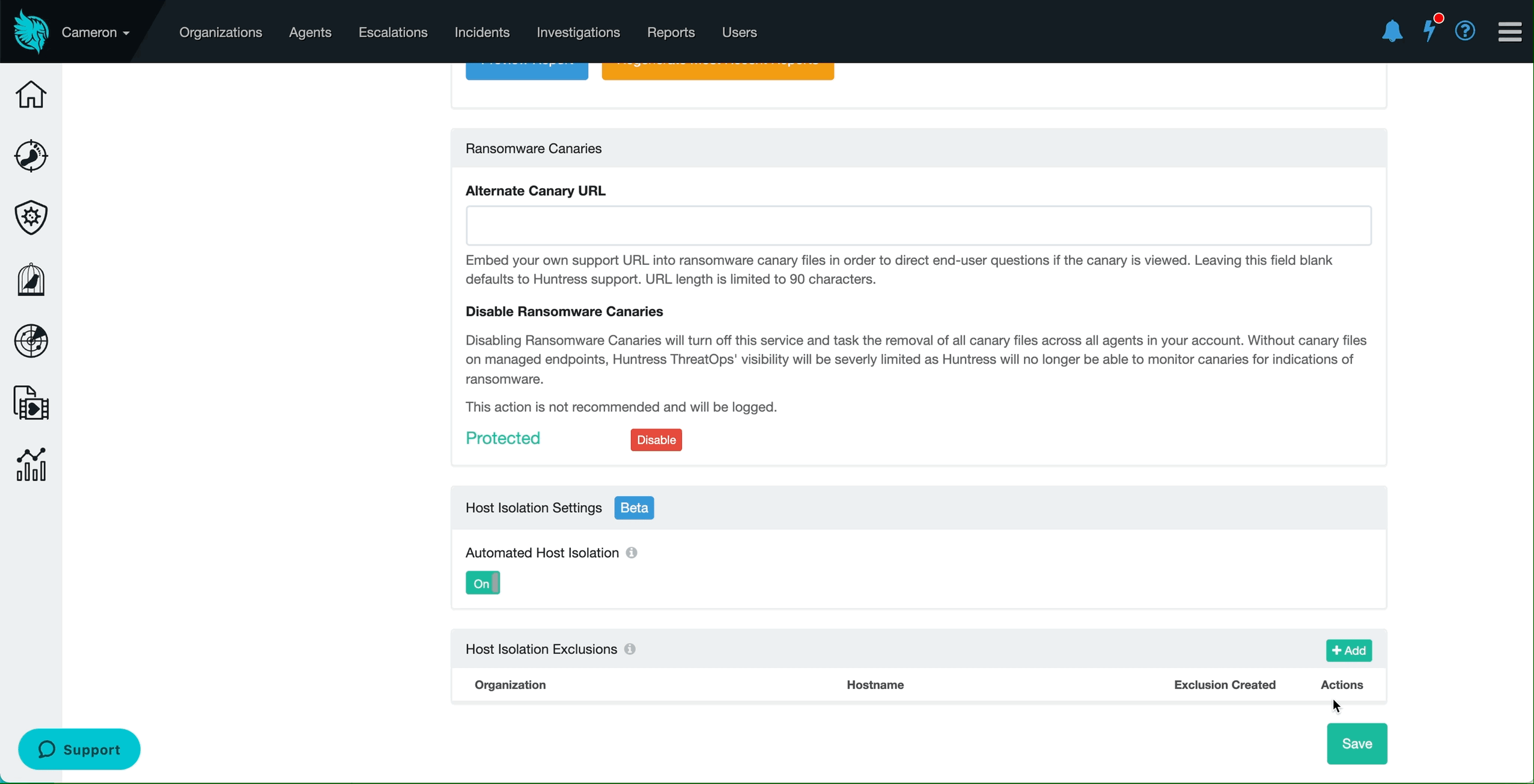This screenshot has height=784, width=1534.
Task: Expand the Cameron account dropdown
Action: point(96,32)
